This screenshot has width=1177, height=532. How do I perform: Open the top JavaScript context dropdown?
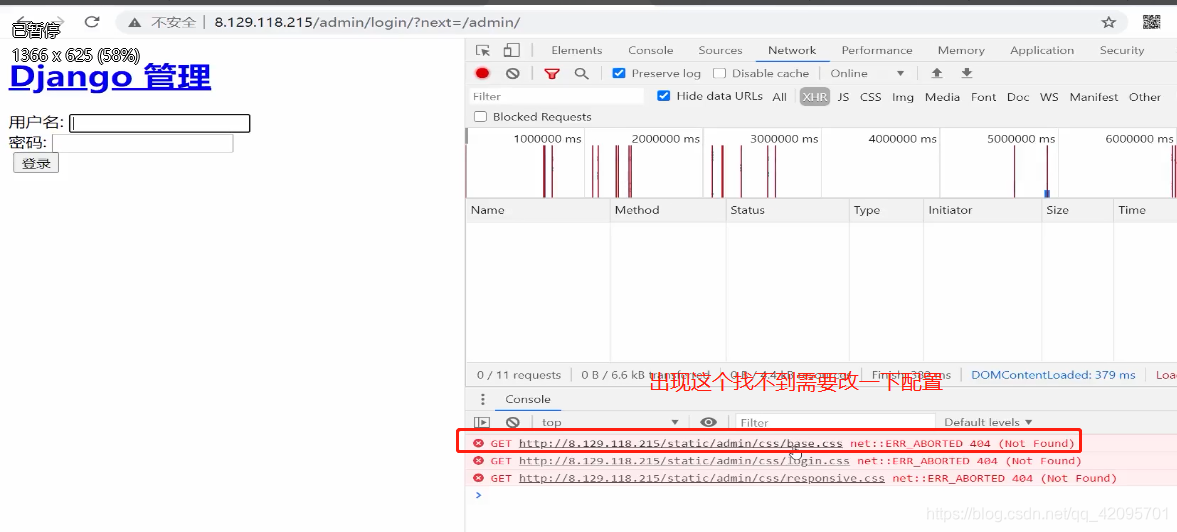[x=609, y=422]
